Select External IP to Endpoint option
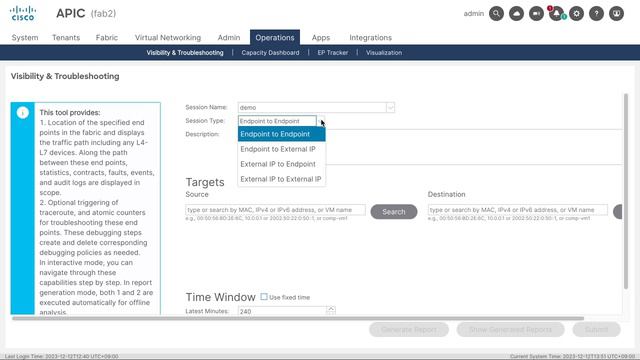The width and height of the screenshot is (640, 360). [282, 164]
